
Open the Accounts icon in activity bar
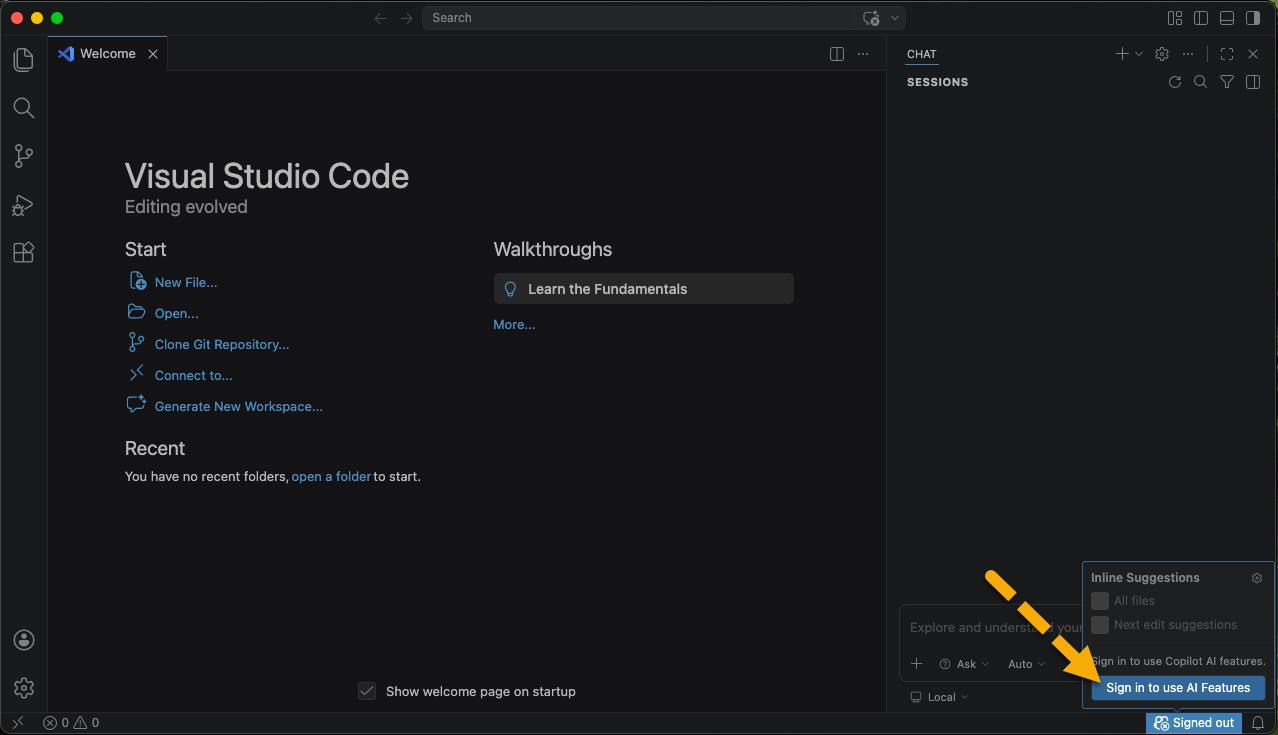[x=24, y=640]
